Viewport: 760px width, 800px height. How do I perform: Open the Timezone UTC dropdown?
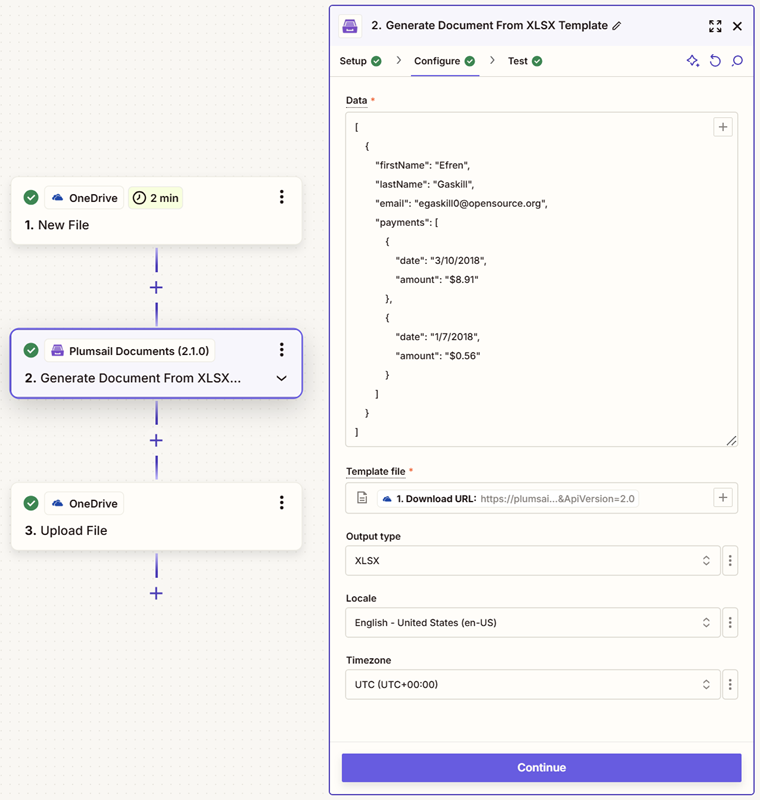[533, 684]
